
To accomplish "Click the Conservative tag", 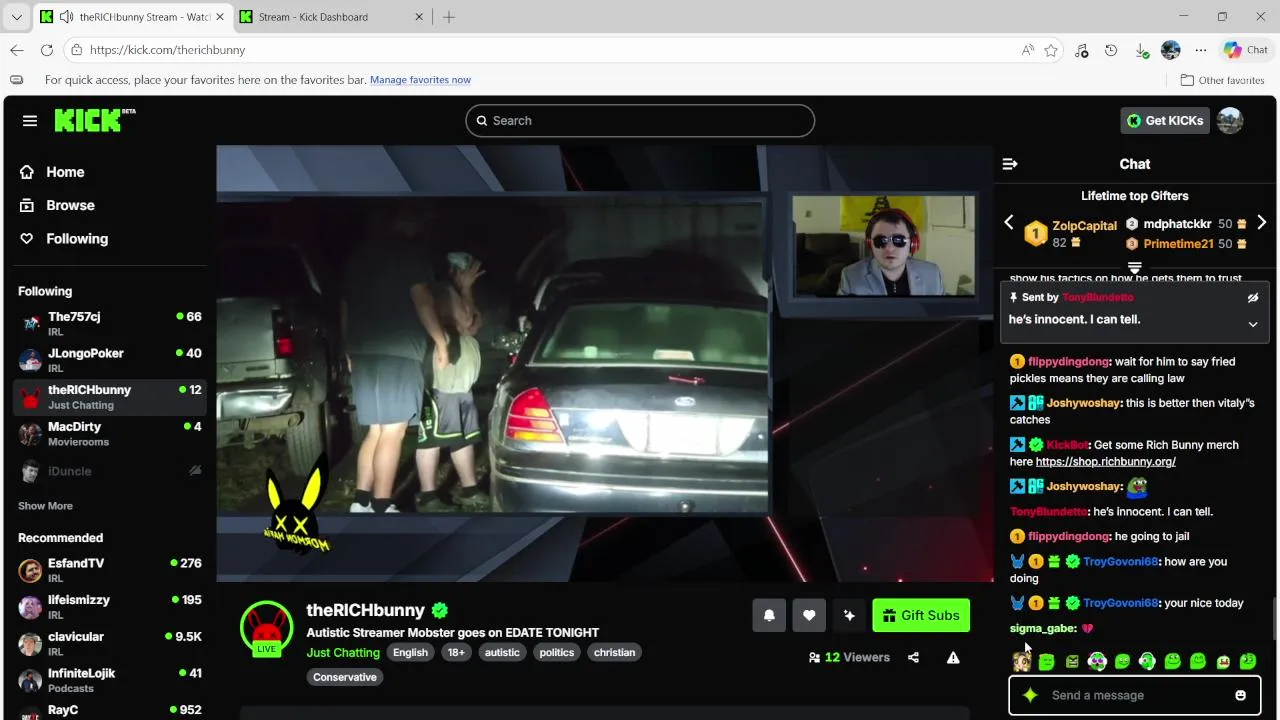I will (345, 677).
